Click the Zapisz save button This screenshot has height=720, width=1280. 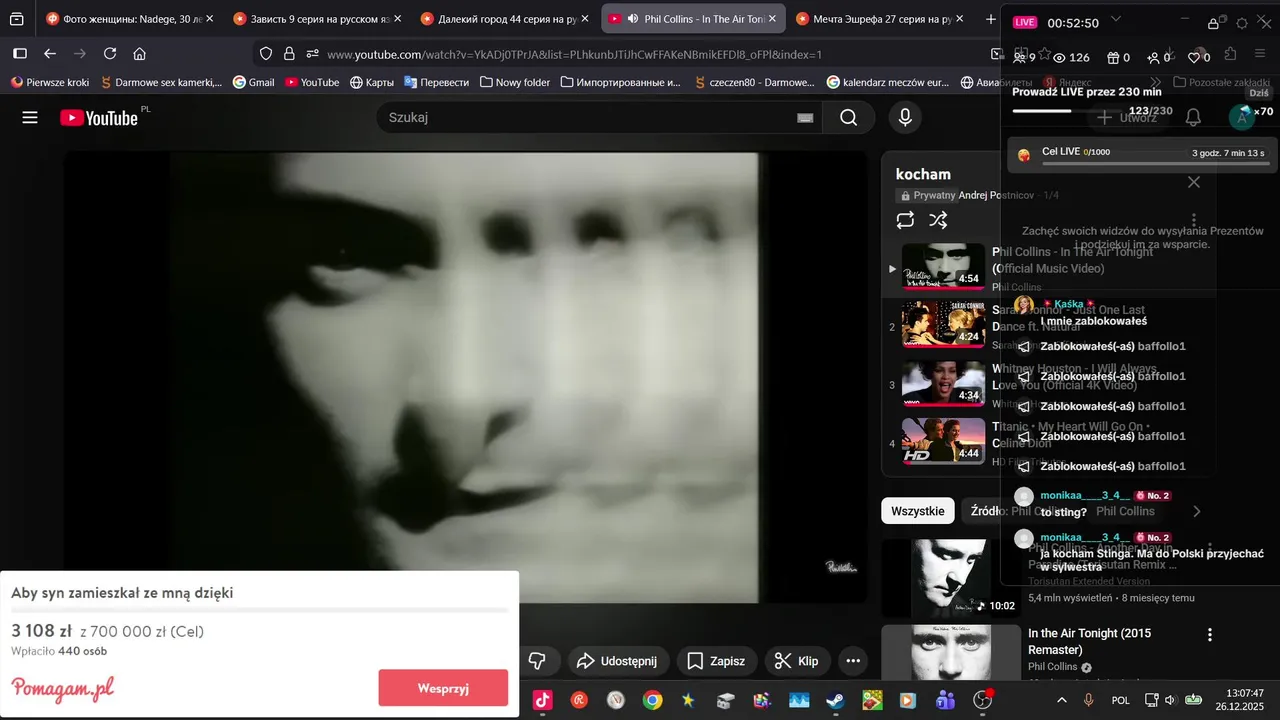click(x=716, y=661)
